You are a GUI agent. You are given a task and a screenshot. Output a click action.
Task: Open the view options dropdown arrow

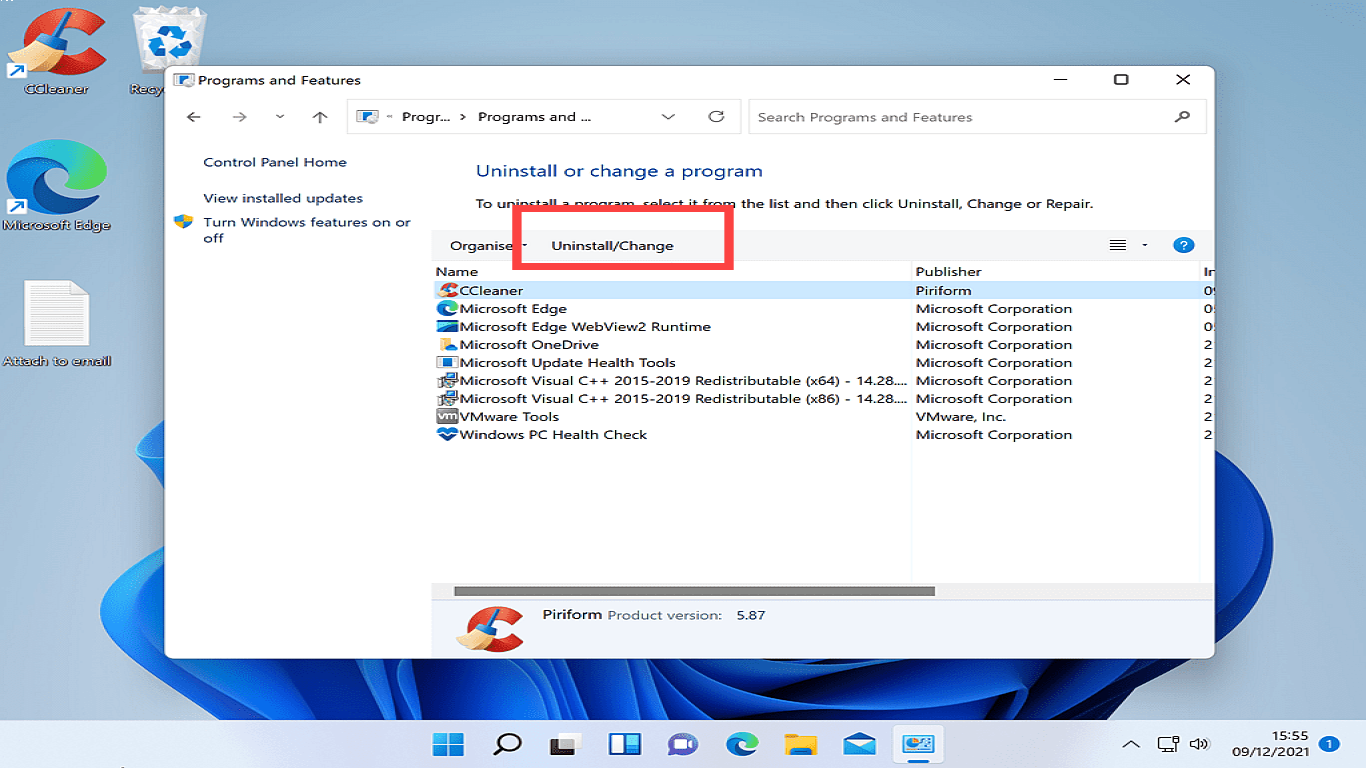point(1145,246)
